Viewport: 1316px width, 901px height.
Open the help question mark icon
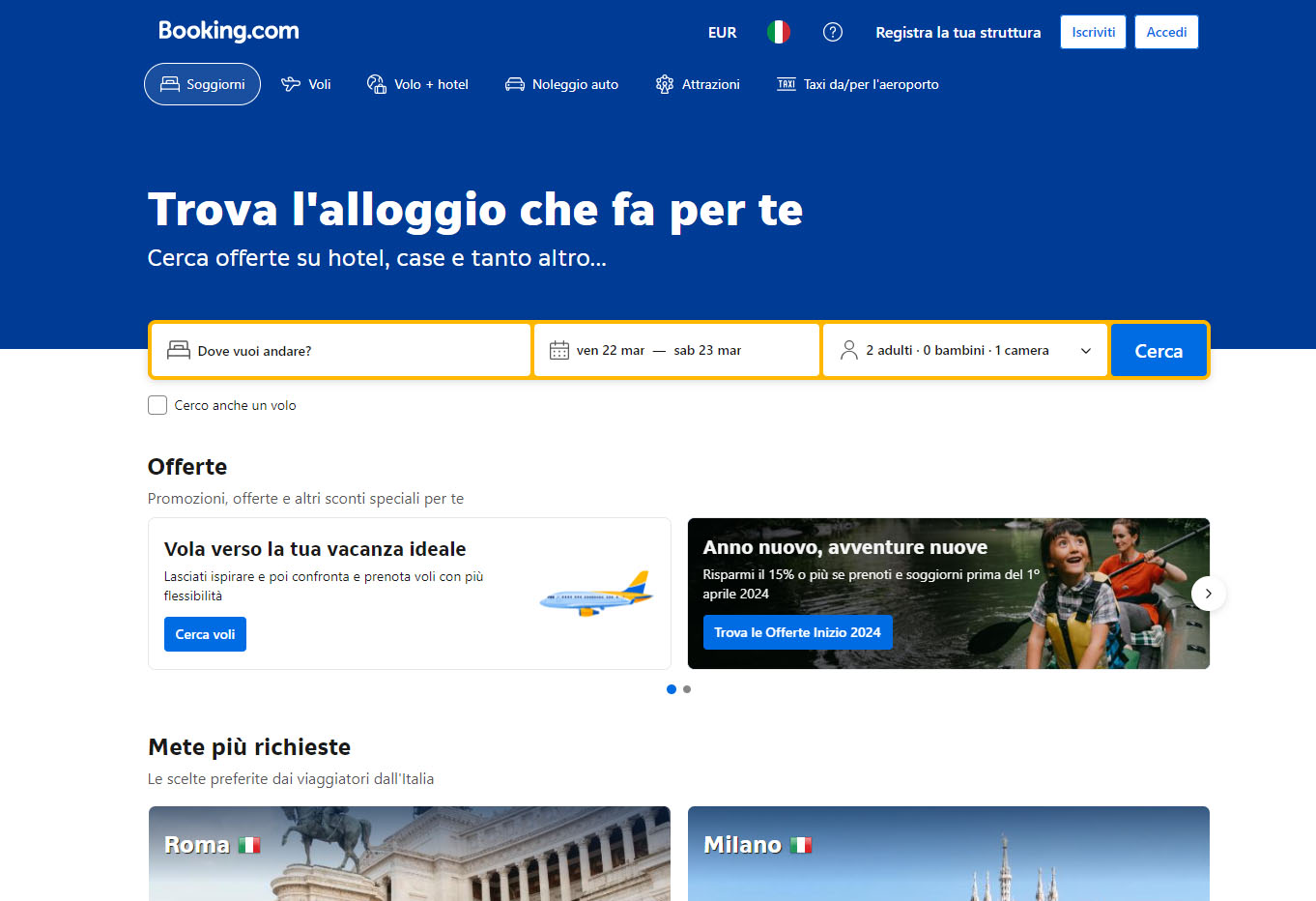832,32
